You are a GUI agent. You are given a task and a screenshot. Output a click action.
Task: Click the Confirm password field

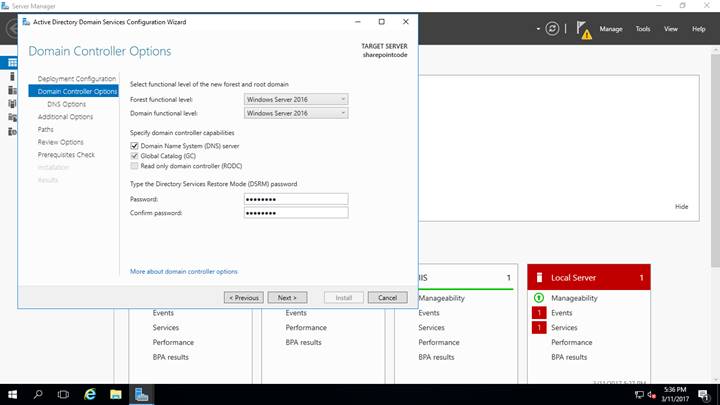pos(296,213)
